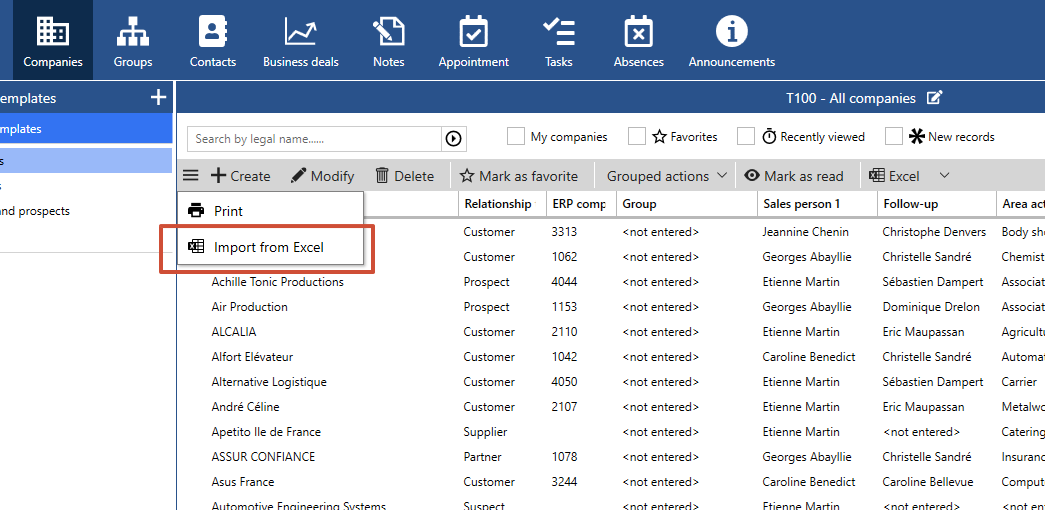
Task: Open the Appointment calendar icon
Action: point(473,31)
